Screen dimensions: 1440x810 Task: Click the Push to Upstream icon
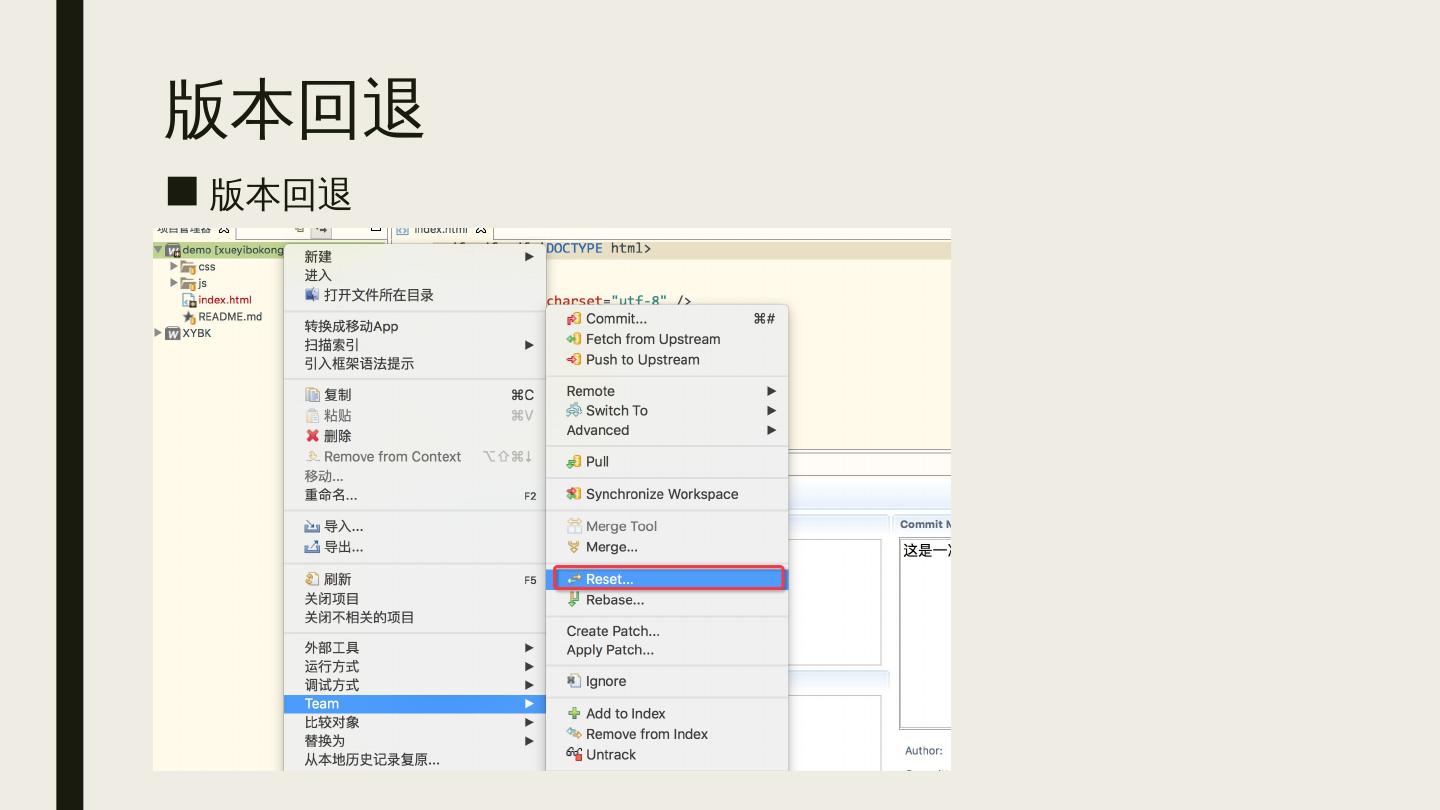coord(574,360)
